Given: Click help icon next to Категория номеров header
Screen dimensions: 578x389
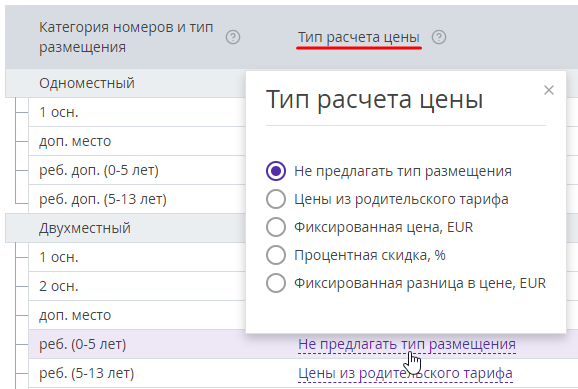Looking at the screenshot, I should 233,37.
